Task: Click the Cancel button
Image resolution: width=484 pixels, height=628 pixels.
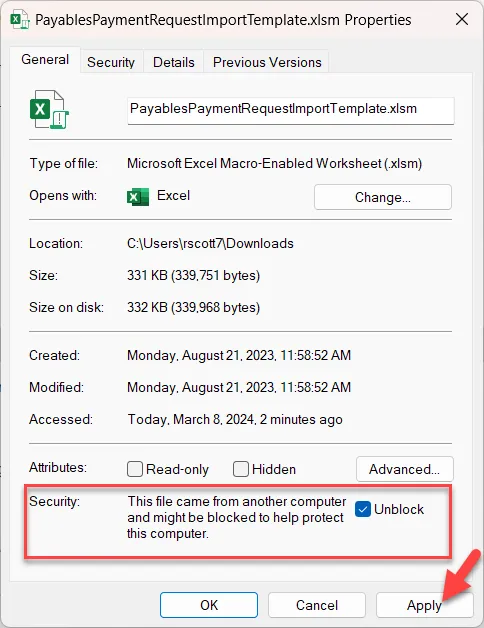Action: [317, 605]
